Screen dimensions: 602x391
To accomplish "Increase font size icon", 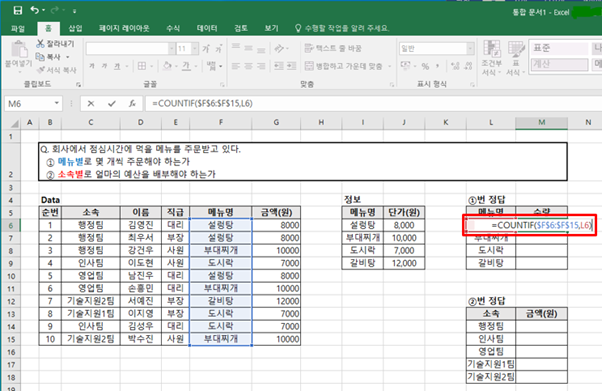I will (206, 49).
